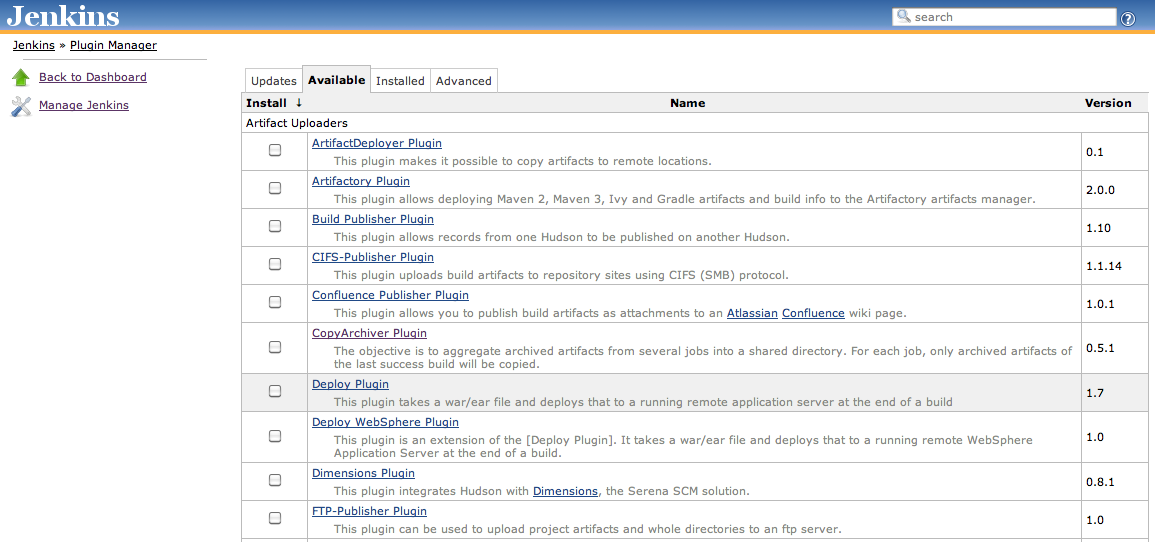Open the Build Publisher Plugin link

point(373,219)
